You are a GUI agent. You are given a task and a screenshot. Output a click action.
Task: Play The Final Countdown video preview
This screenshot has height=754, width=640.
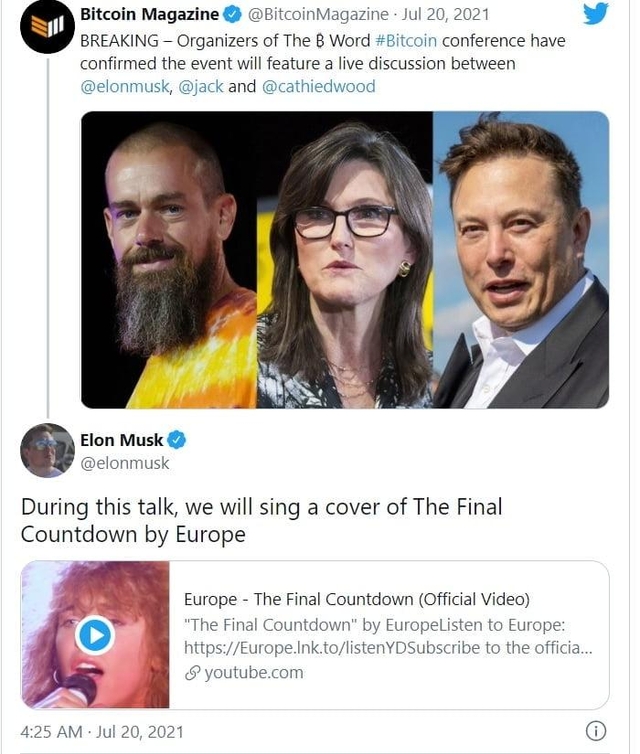coord(95,635)
